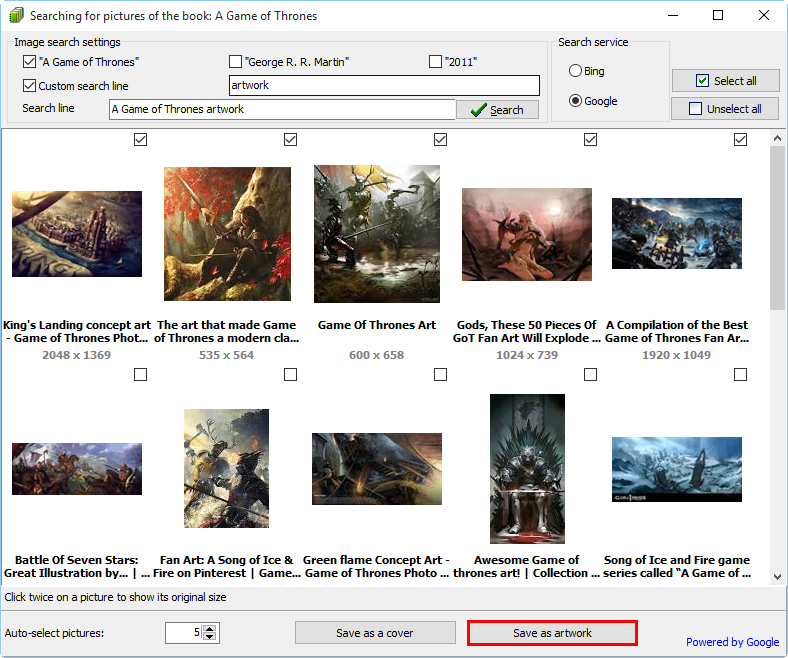788x658 pixels.
Task: Select the Fan Art Song of Ice thumbnail
Action: 226,468
